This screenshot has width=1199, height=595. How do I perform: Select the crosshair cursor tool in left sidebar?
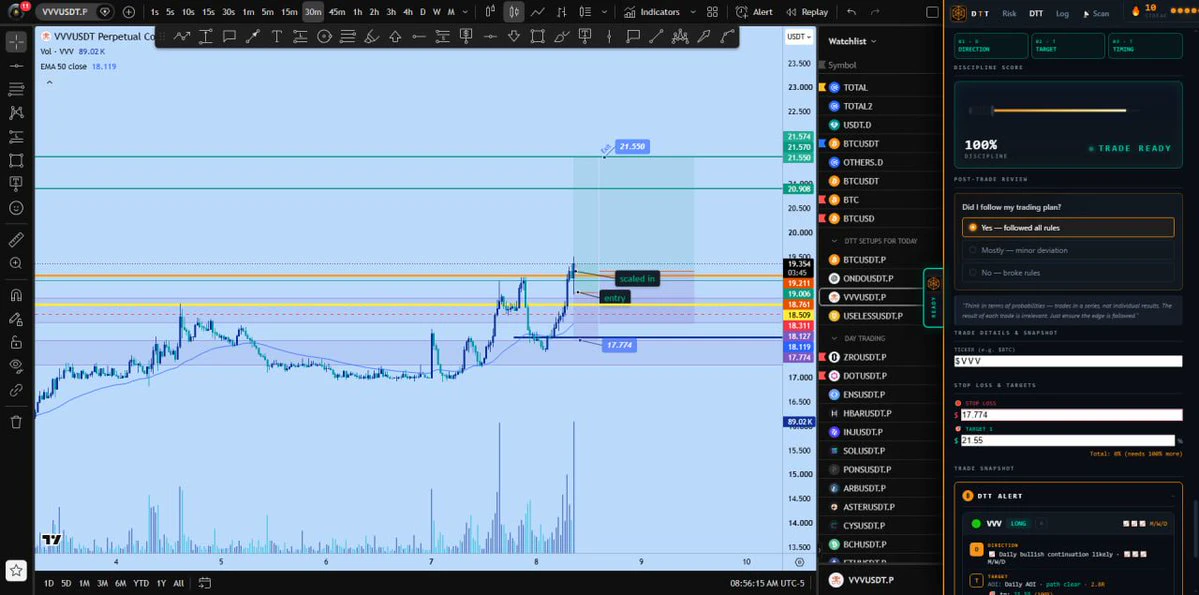16,42
